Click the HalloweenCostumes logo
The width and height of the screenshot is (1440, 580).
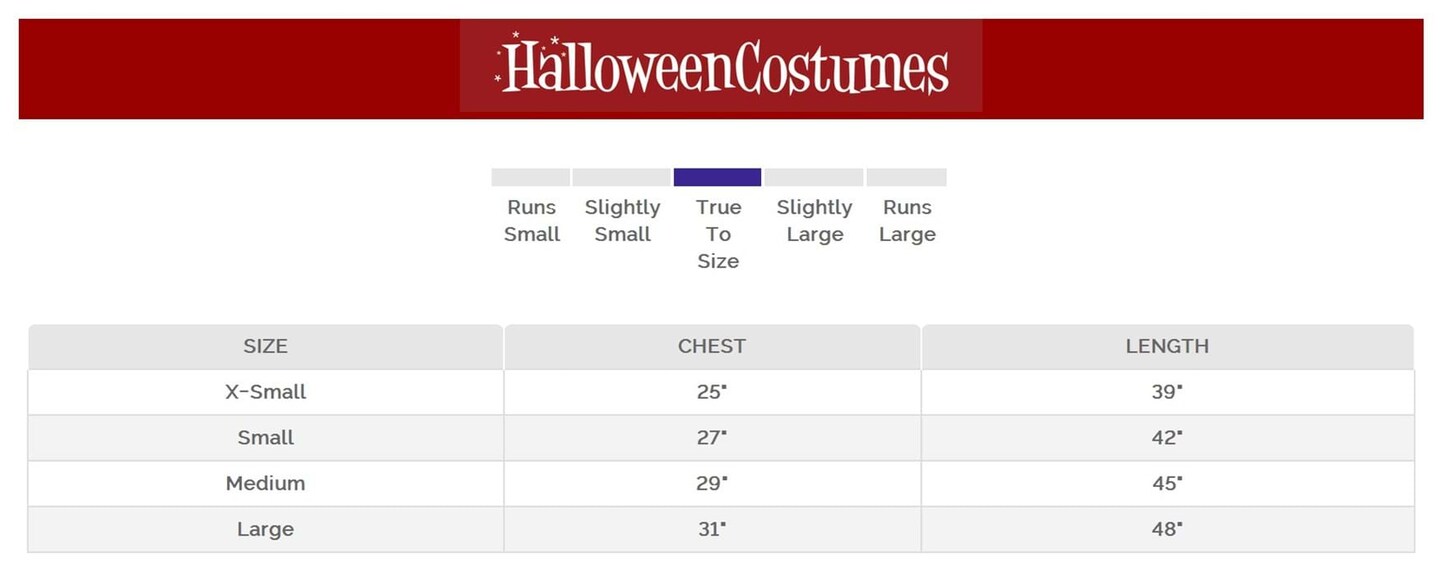point(721,67)
